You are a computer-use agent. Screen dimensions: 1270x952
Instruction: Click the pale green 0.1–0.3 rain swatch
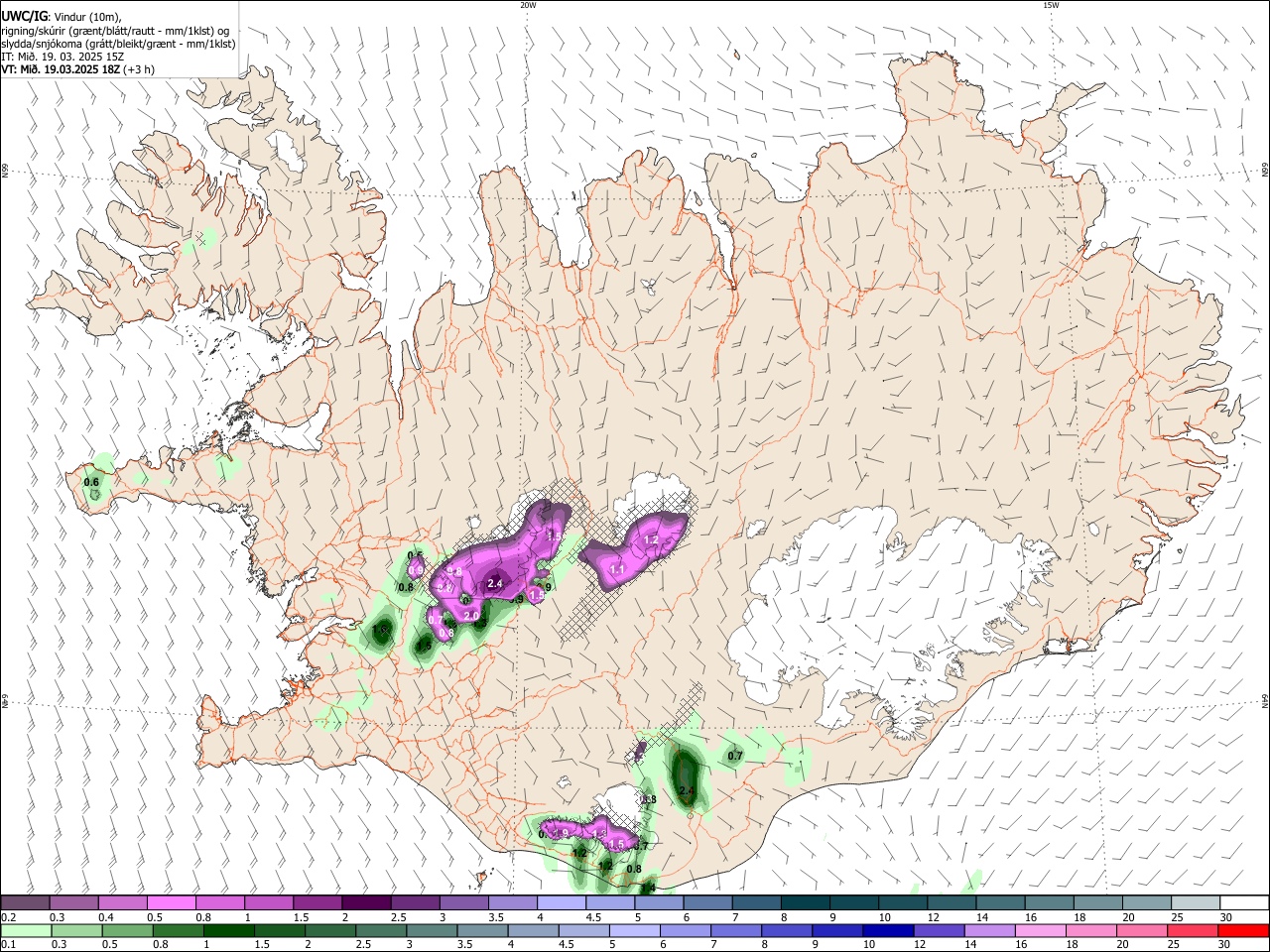[26, 930]
